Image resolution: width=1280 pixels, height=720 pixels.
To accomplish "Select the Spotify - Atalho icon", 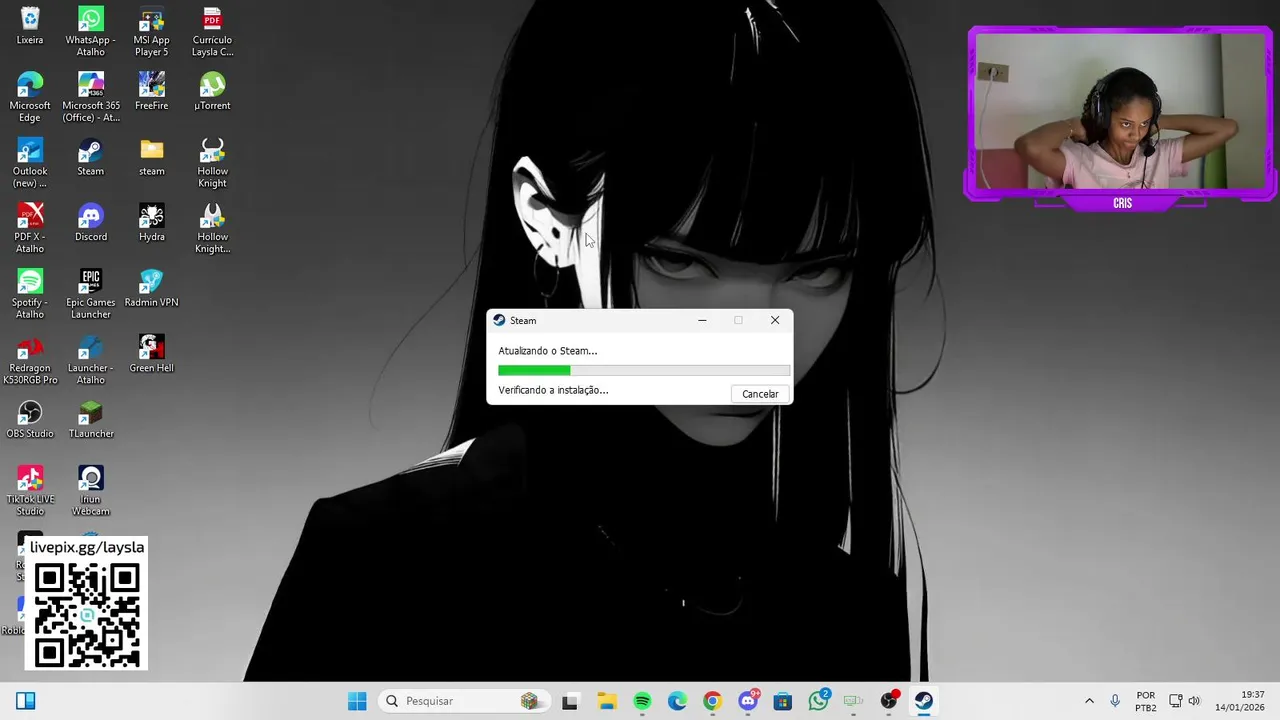I will pos(30,295).
